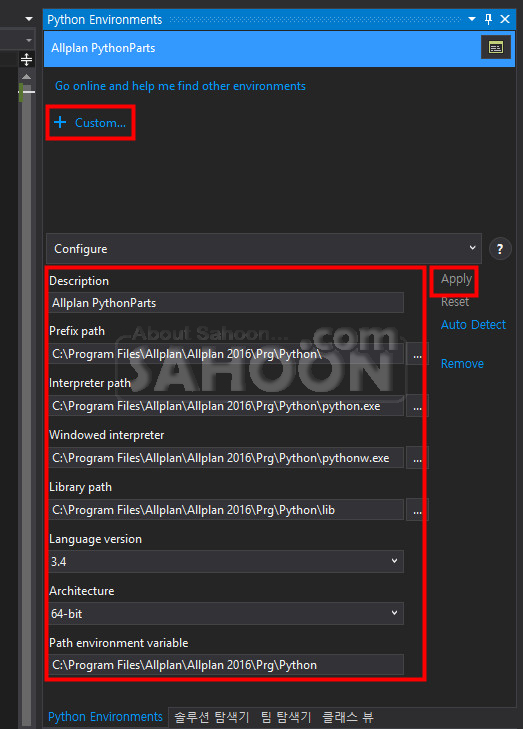The width and height of the screenshot is (523, 729).
Task: Close the Python Environments panel
Action: (x=505, y=19)
